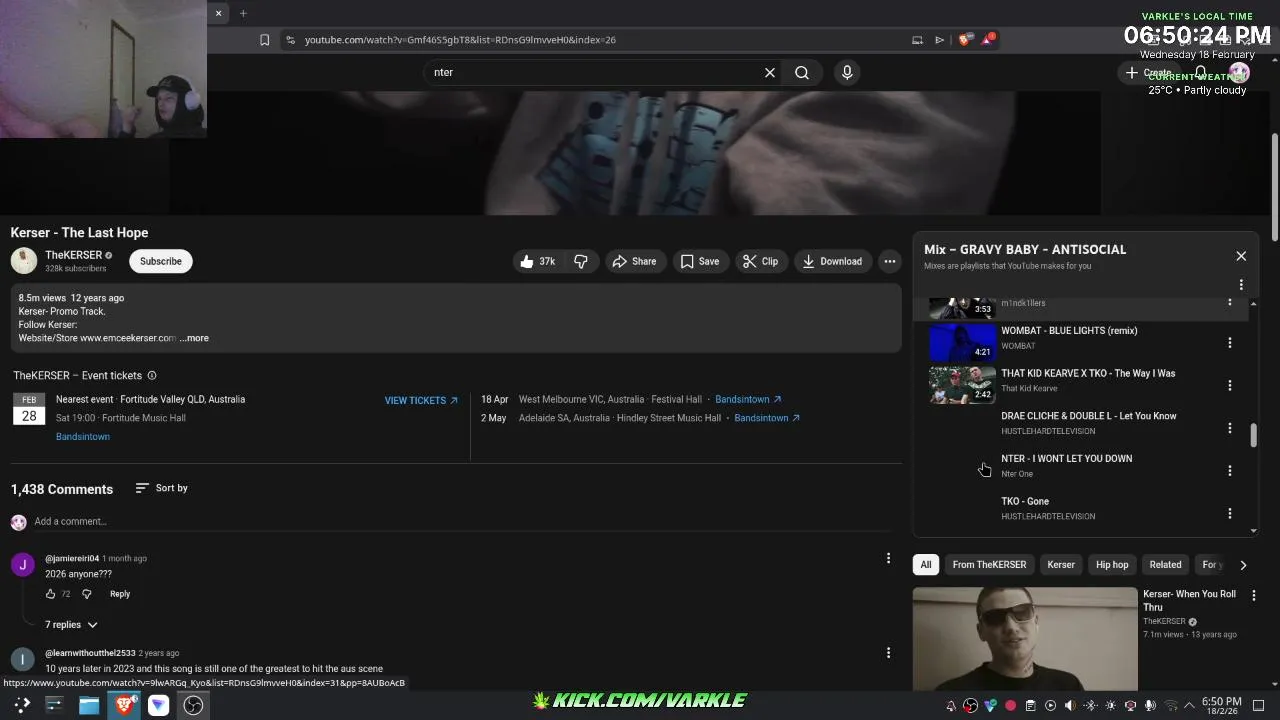Start voice search with microphone
Viewport: 1280px width, 720px height.
click(x=847, y=72)
